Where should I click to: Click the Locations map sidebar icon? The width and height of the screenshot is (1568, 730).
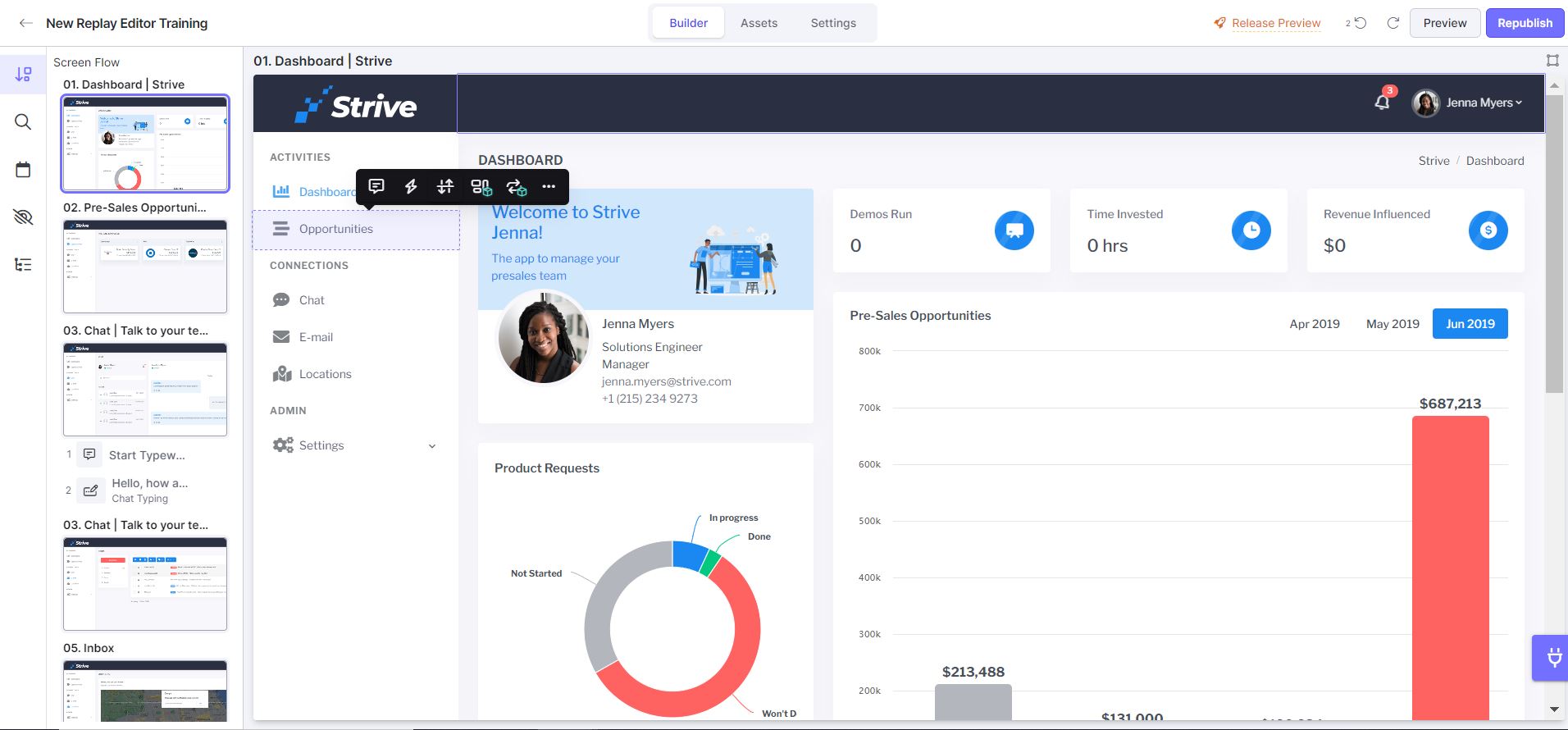(282, 374)
